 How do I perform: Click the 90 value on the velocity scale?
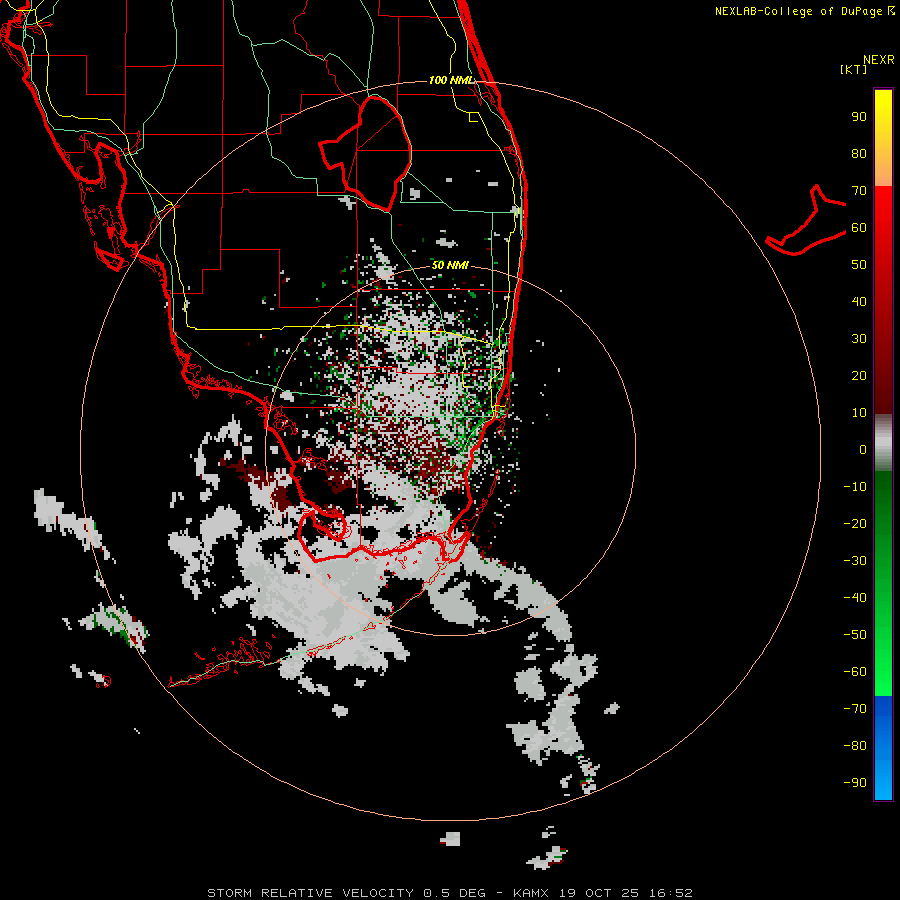pos(859,117)
